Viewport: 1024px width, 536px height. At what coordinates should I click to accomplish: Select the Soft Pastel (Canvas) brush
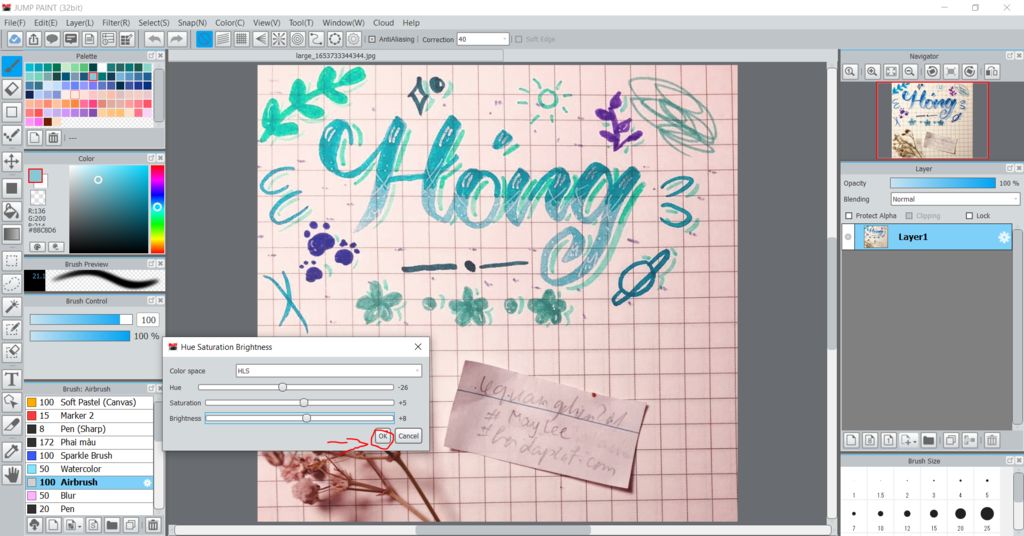click(89, 402)
